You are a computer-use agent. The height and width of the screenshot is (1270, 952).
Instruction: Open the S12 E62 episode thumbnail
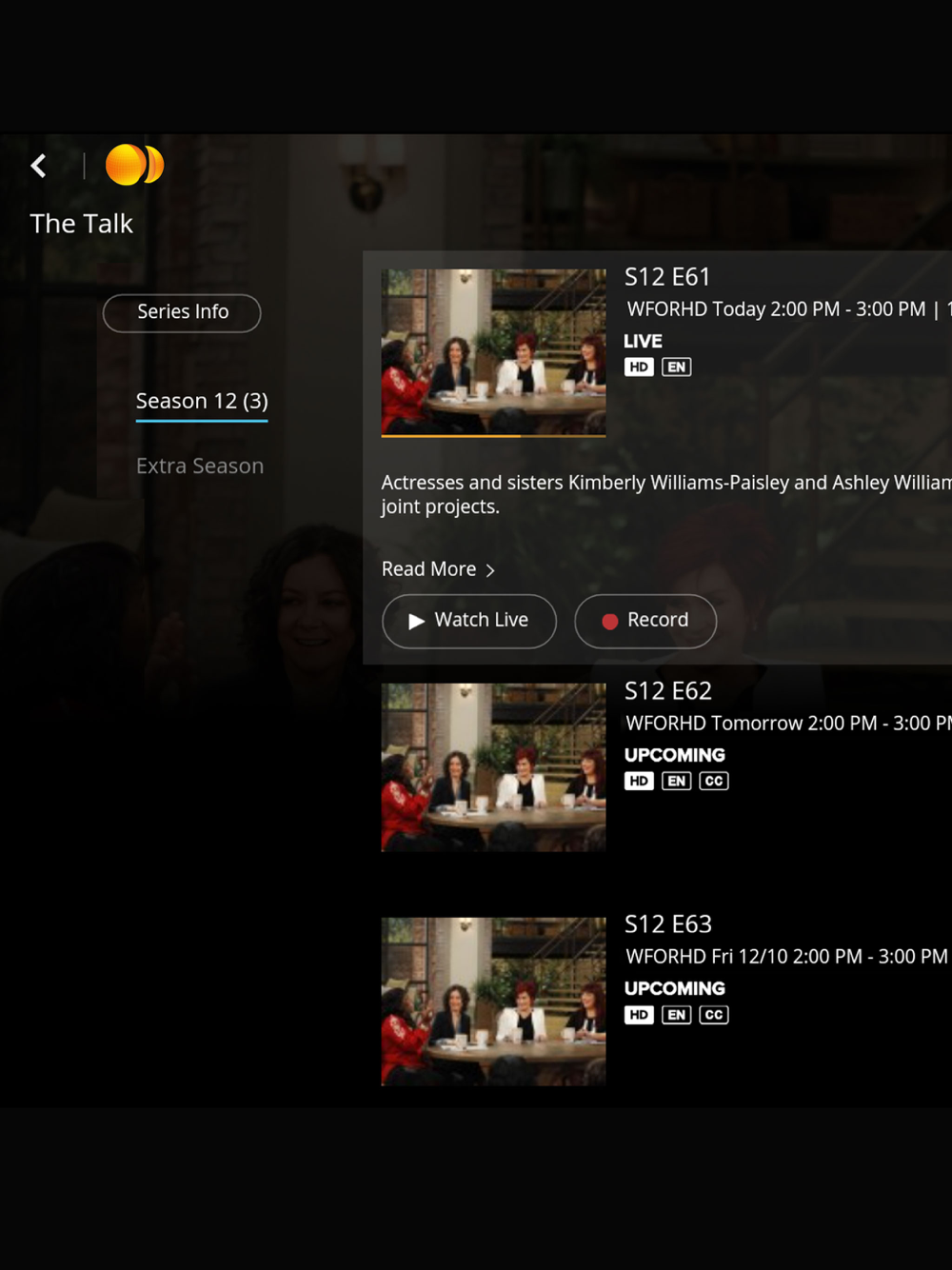[493, 767]
